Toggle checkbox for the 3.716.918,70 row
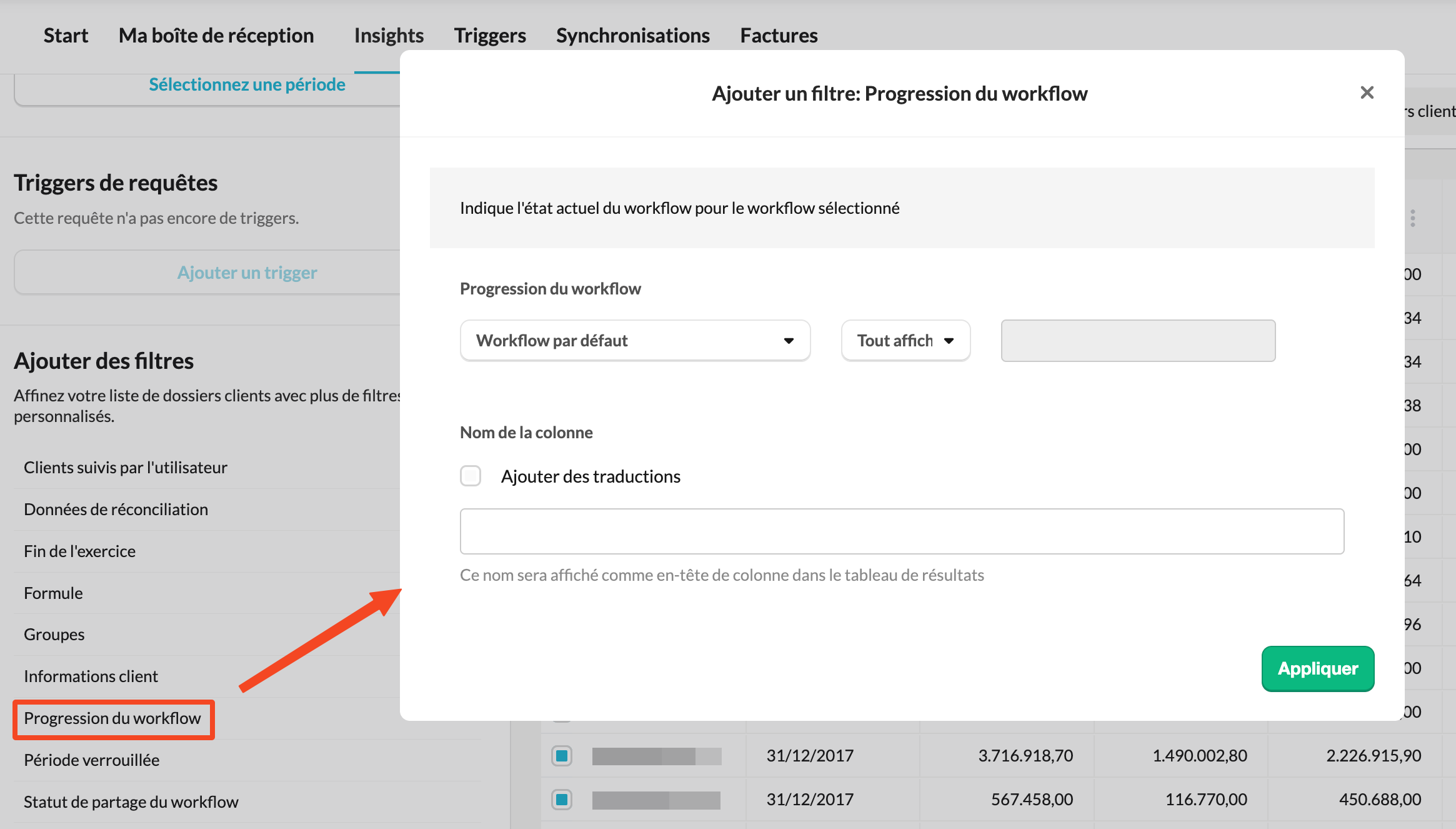1456x829 pixels. 561,755
